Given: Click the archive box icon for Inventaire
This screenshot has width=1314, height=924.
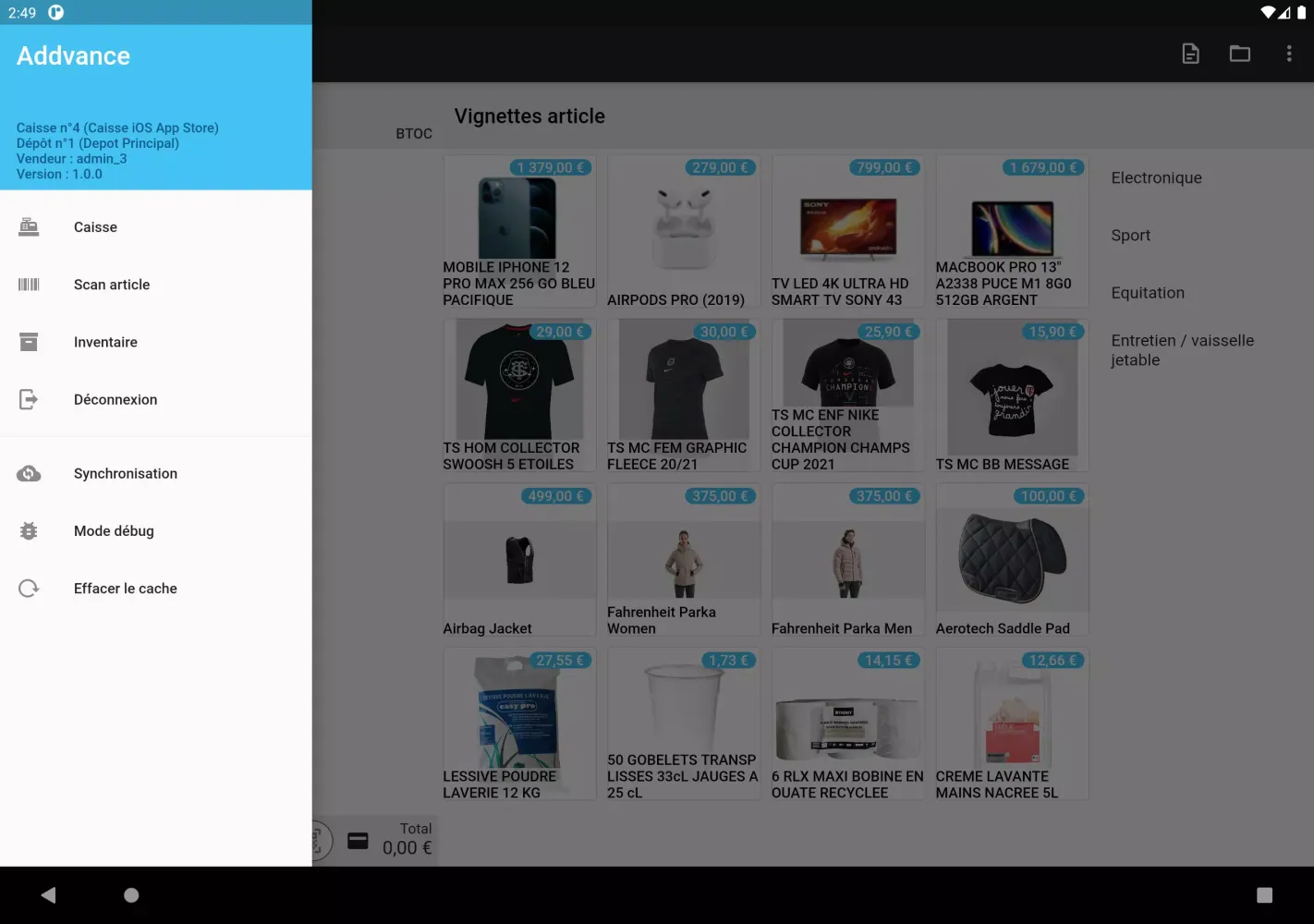Looking at the screenshot, I should point(29,342).
